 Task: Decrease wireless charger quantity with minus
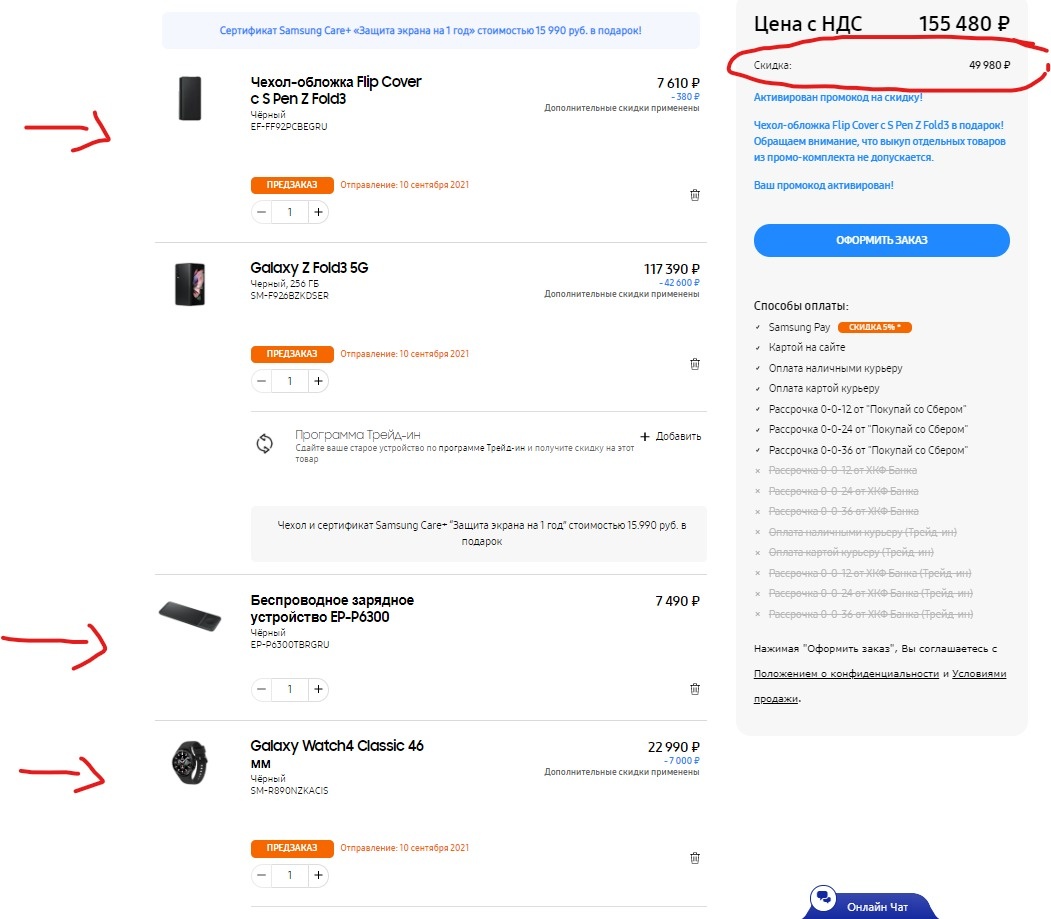pyautogui.click(x=261, y=688)
